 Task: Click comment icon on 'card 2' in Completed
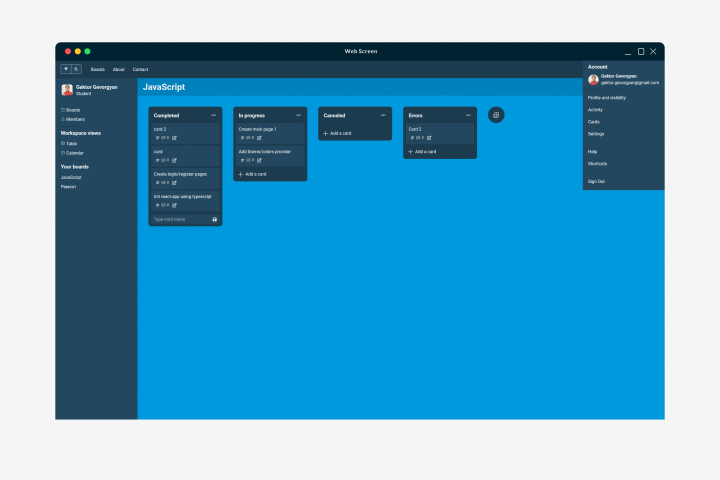tap(164, 138)
